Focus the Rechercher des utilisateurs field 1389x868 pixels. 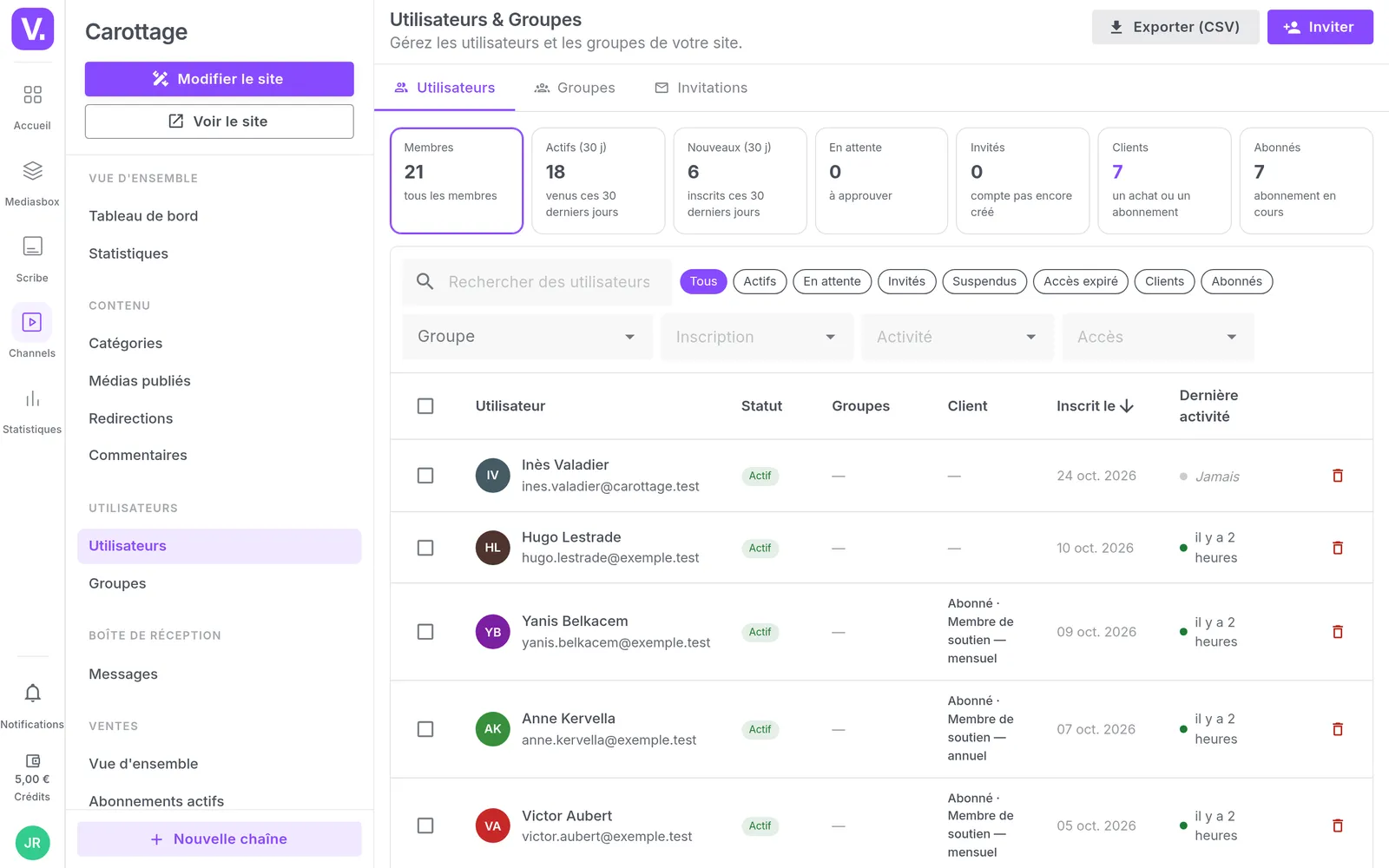(x=537, y=282)
